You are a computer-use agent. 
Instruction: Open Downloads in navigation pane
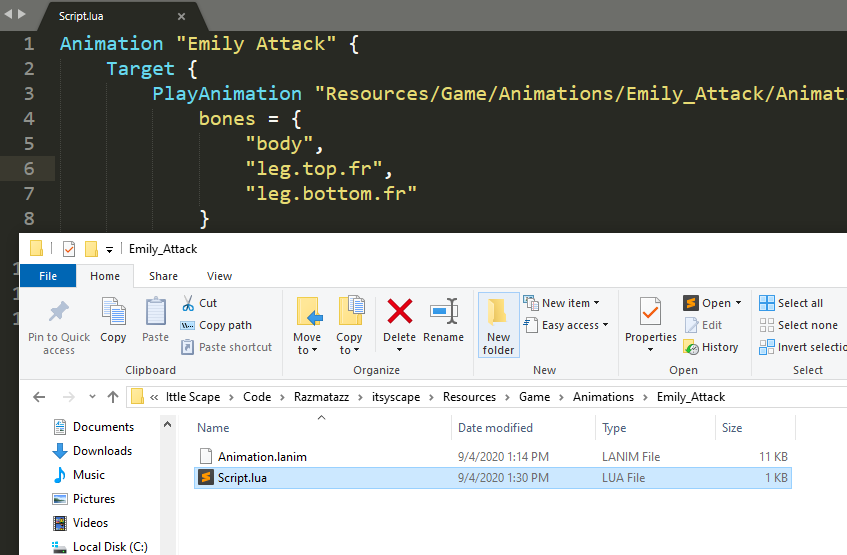point(102,451)
